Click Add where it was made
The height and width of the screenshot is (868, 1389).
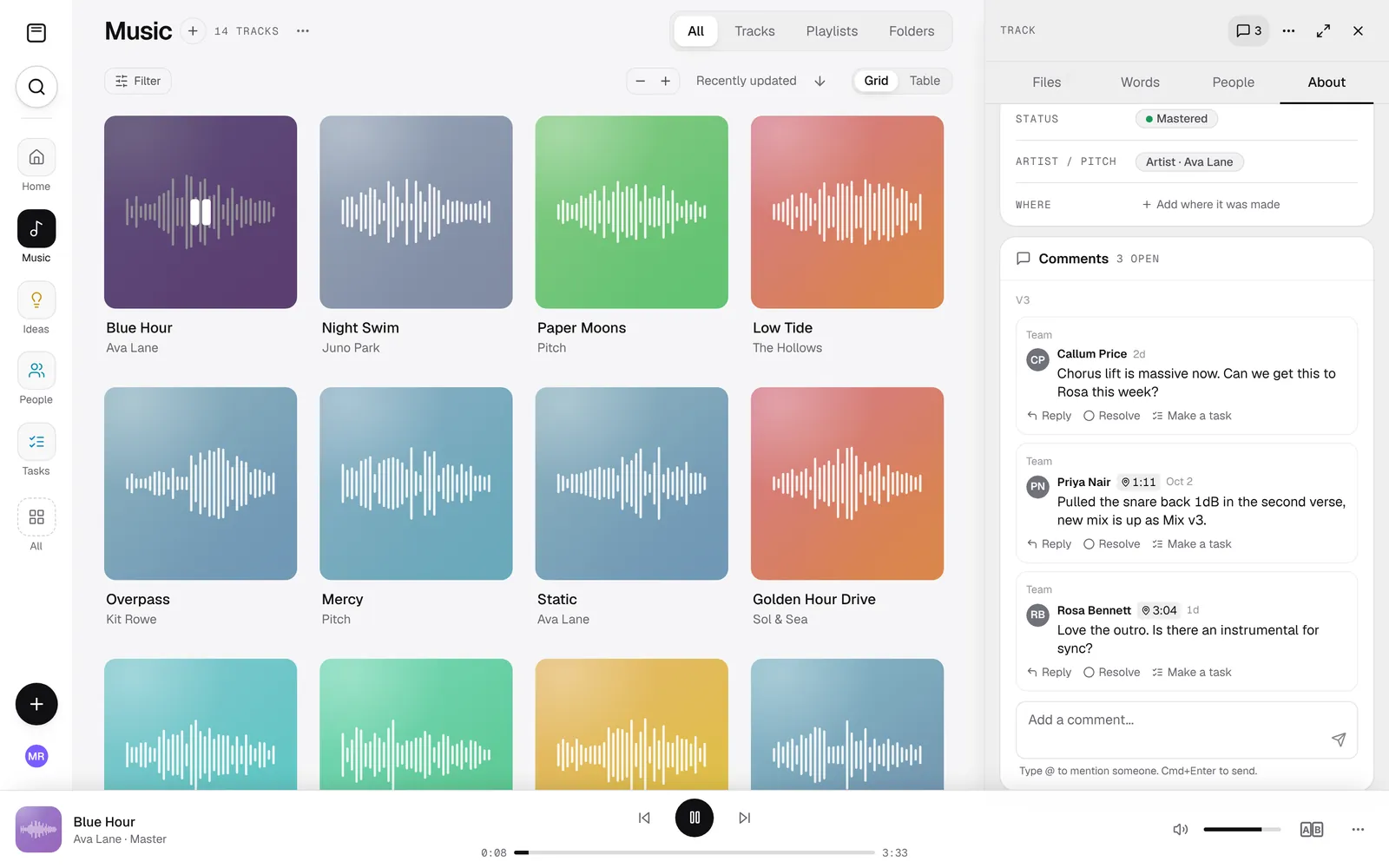(1211, 205)
